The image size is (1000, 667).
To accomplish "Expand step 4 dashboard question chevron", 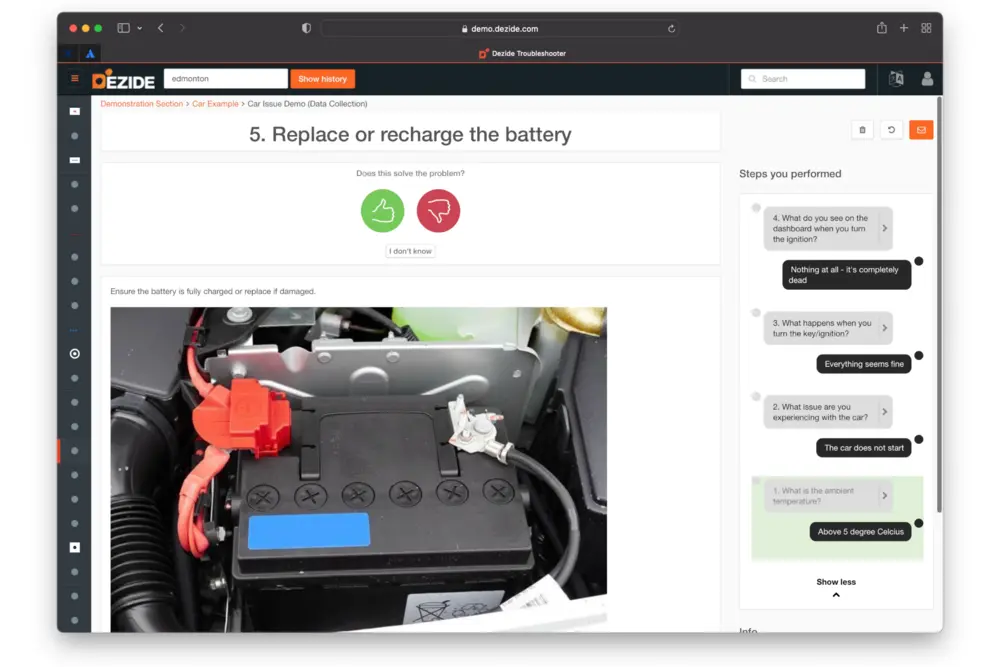I will (x=884, y=229).
